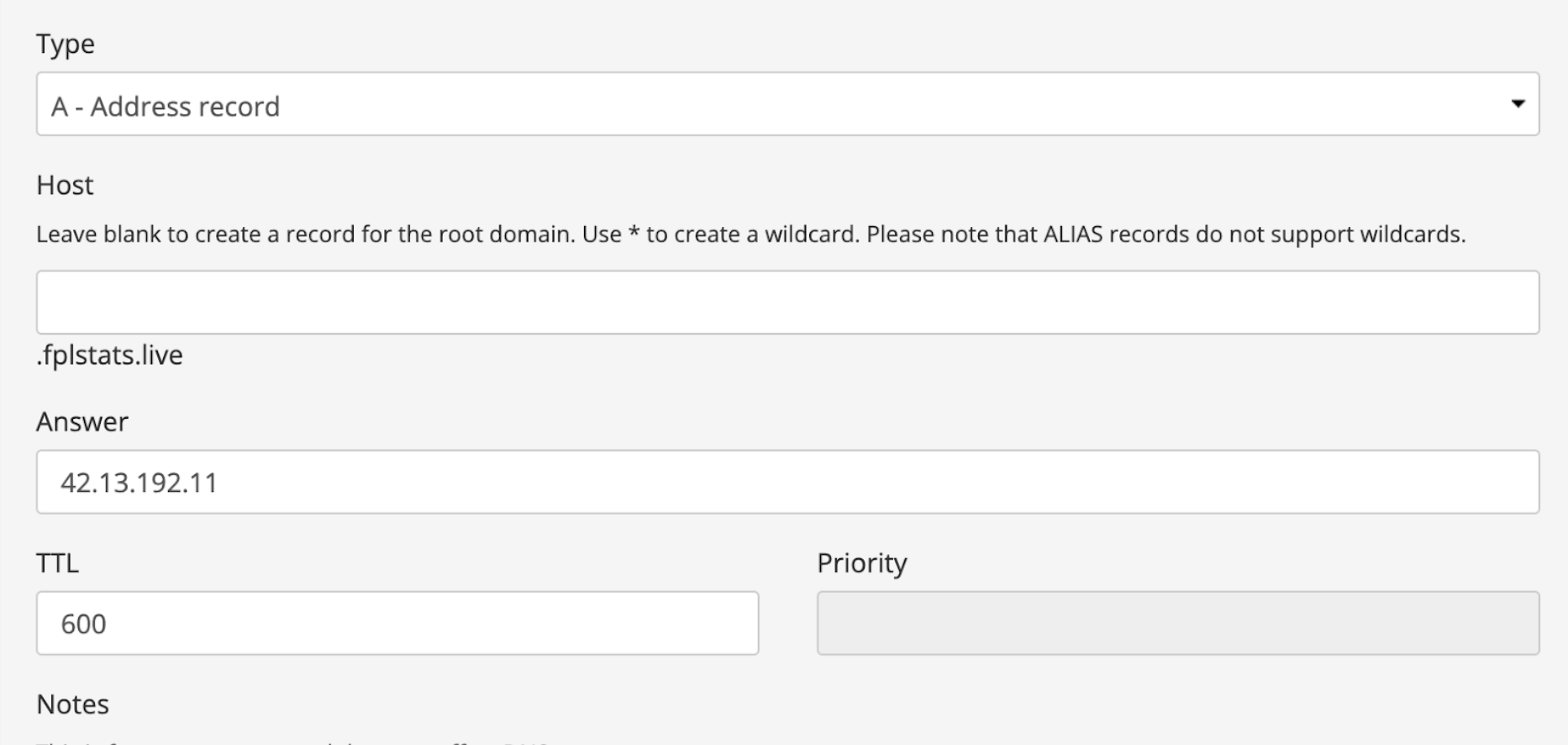
Task: Click the "Host" field label
Action: tap(65, 185)
